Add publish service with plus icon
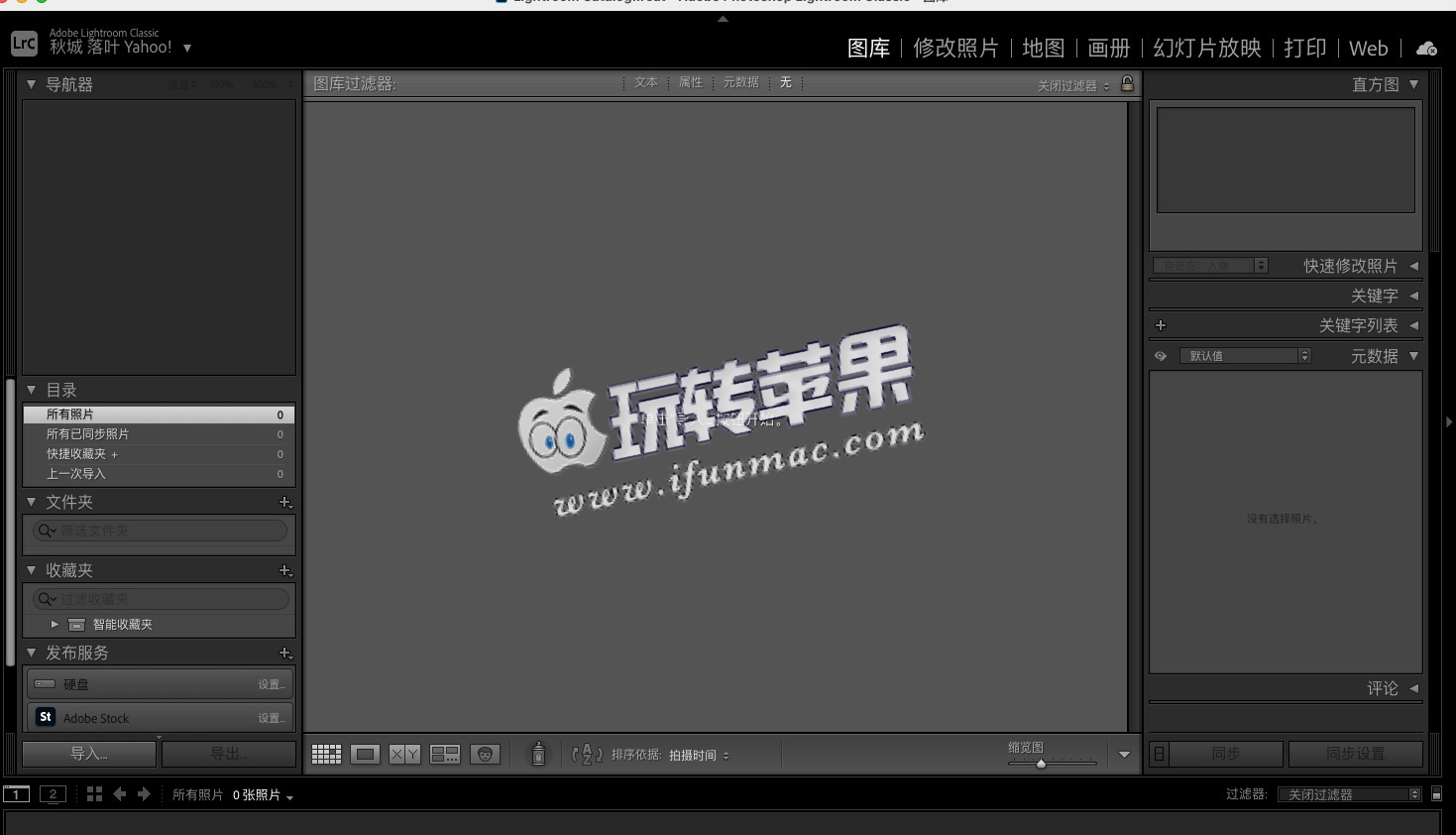The height and width of the screenshot is (835, 1456). (285, 654)
